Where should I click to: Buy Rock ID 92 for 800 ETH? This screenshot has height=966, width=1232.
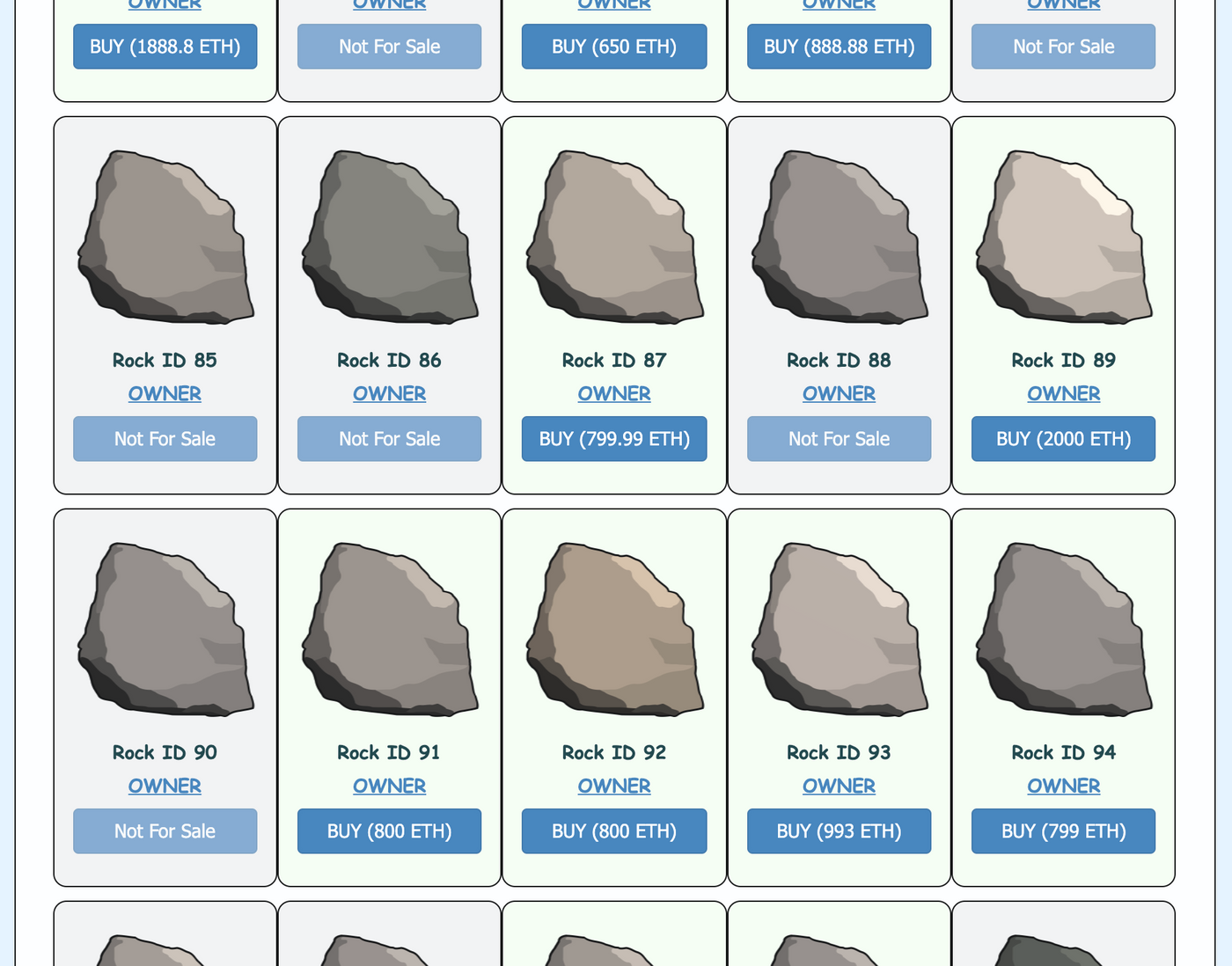614,831
